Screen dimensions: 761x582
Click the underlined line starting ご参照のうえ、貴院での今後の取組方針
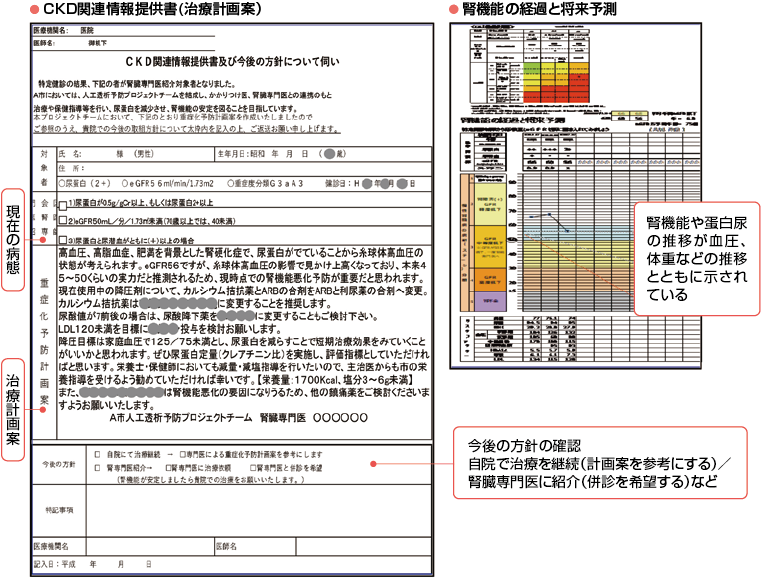[x=186, y=129]
